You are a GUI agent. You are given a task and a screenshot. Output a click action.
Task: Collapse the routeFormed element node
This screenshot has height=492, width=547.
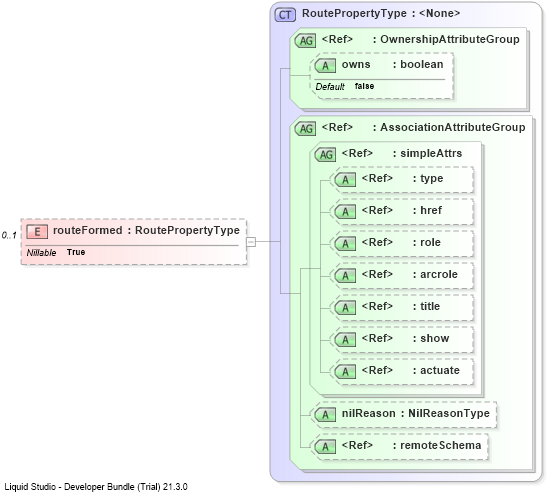tap(251, 241)
